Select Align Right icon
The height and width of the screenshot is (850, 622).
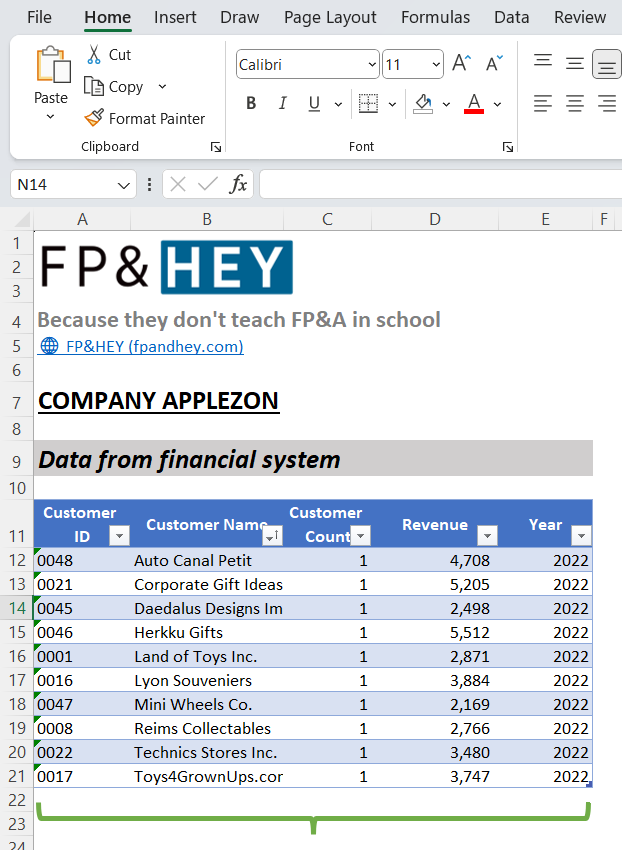[x=607, y=103]
